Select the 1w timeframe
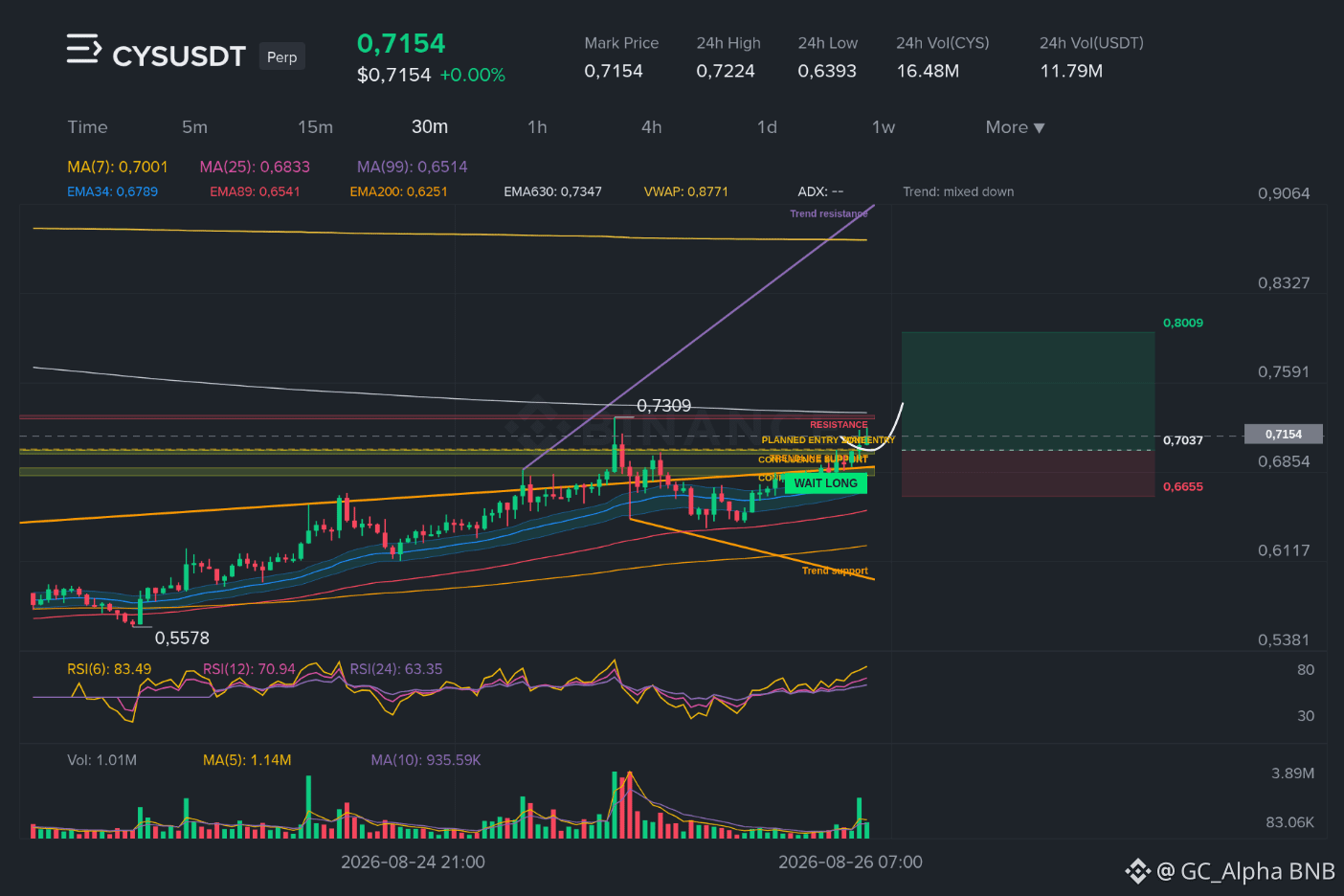Viewport: 1344px width, 896px height. tap(883, 127)
